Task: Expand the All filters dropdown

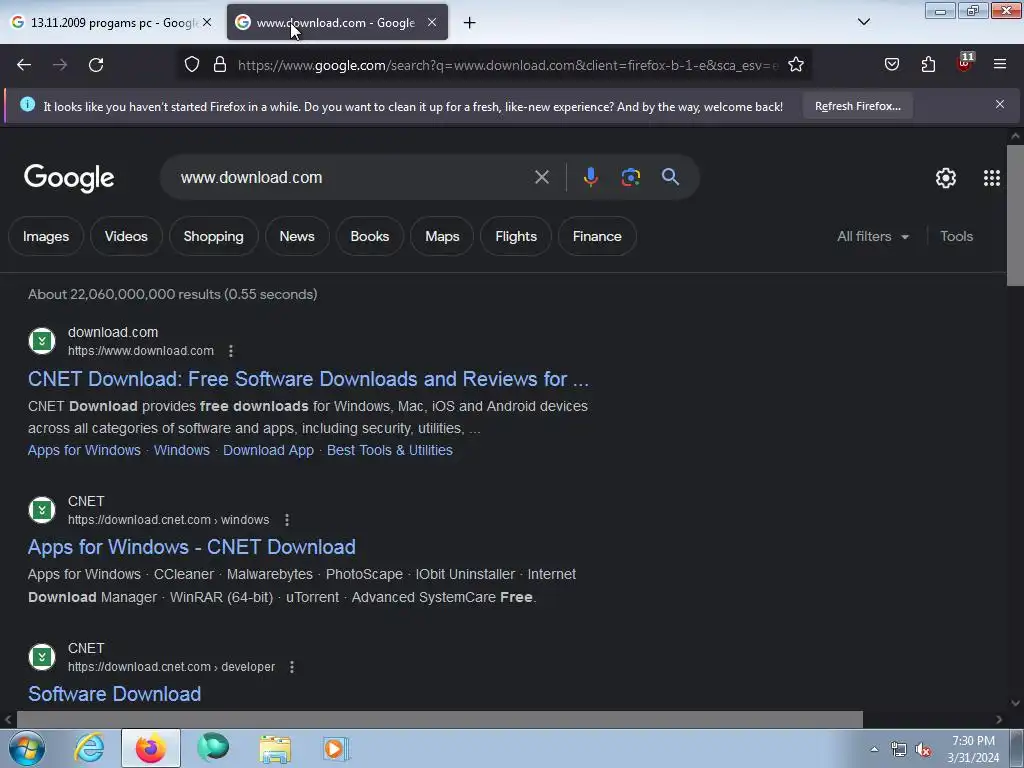Action: point(872,236)
